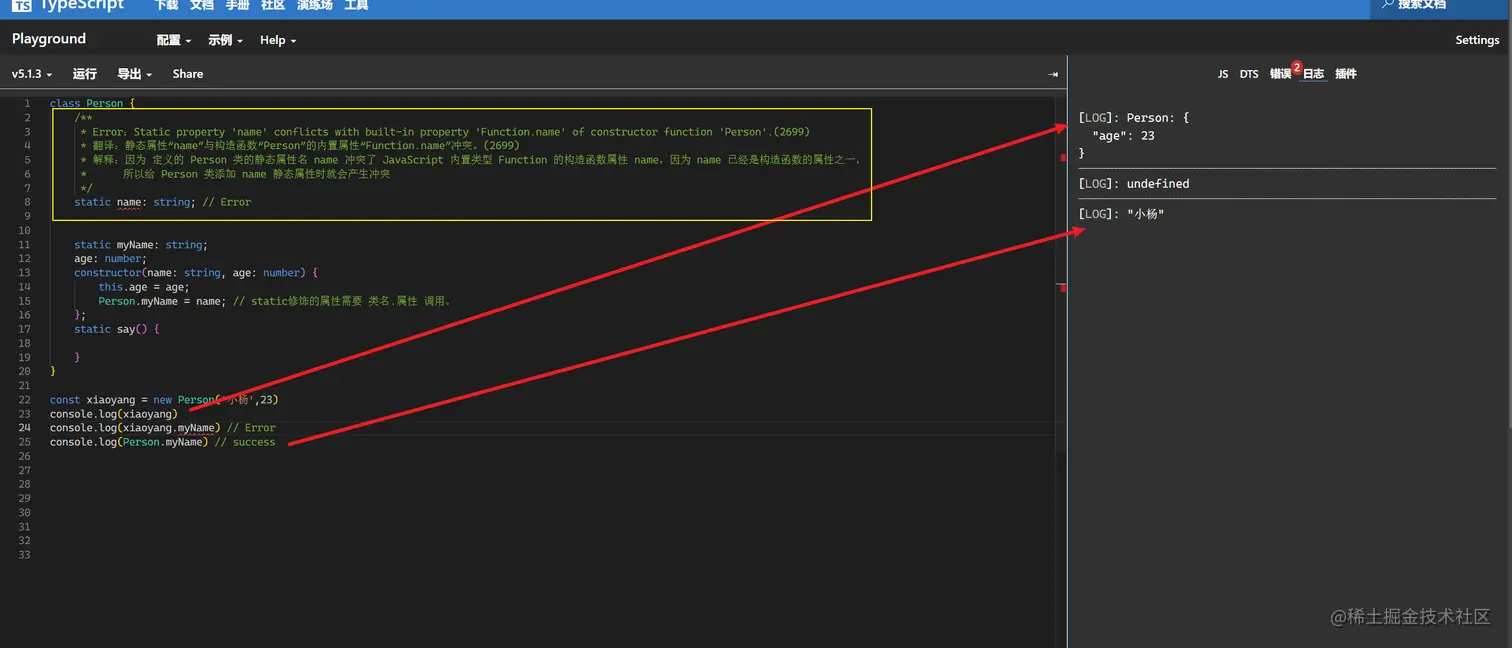
Task: Click lower red error marker in overview ruler
Action: coord(1063,288)
